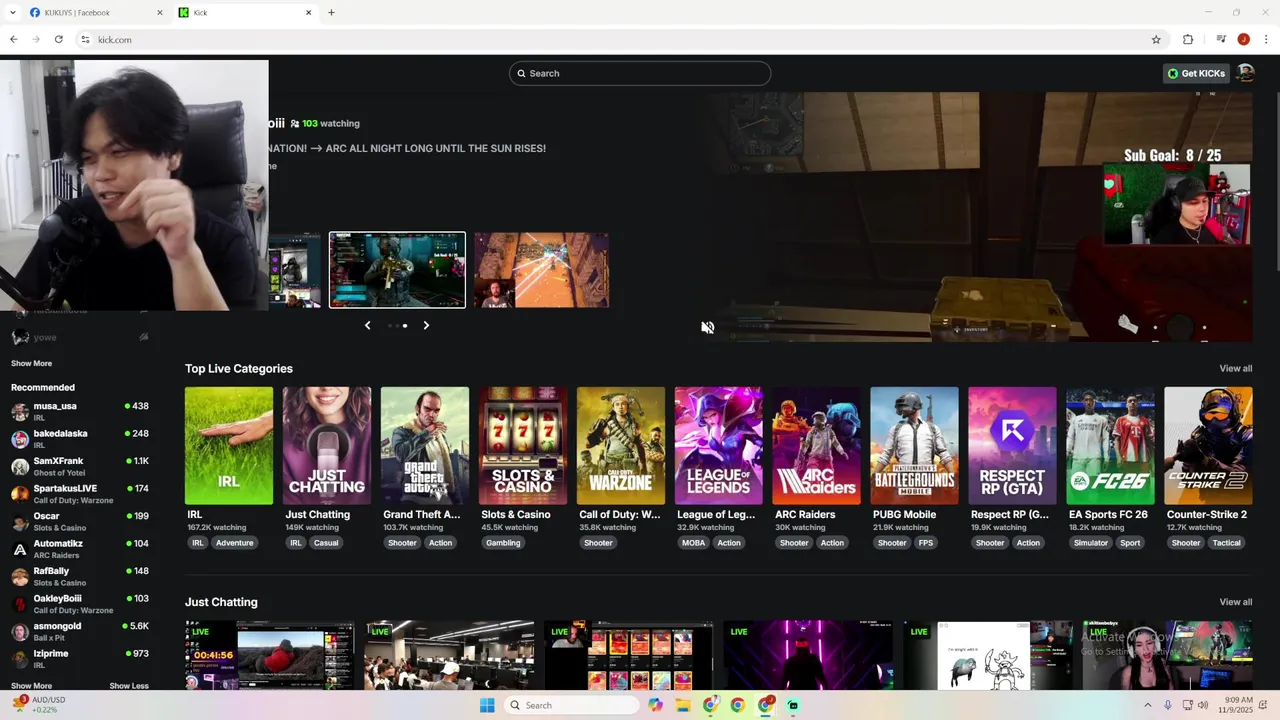Open a new browser tab

tap(331, 13)
